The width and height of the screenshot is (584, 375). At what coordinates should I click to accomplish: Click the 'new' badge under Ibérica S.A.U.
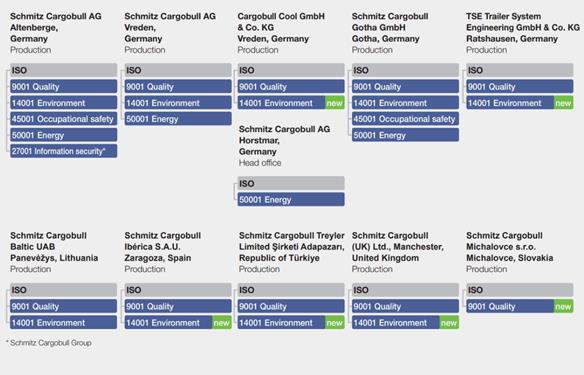[222, 322]
